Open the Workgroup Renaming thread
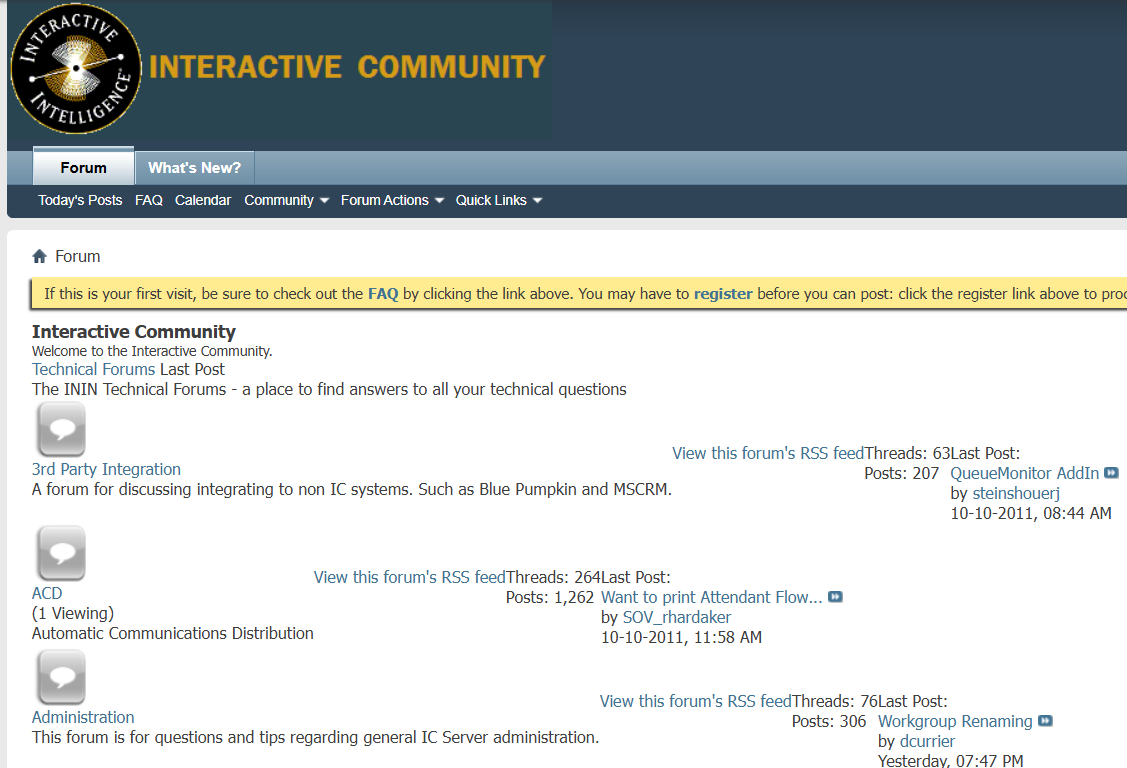The image size is (1127, 768). point(954,721)
